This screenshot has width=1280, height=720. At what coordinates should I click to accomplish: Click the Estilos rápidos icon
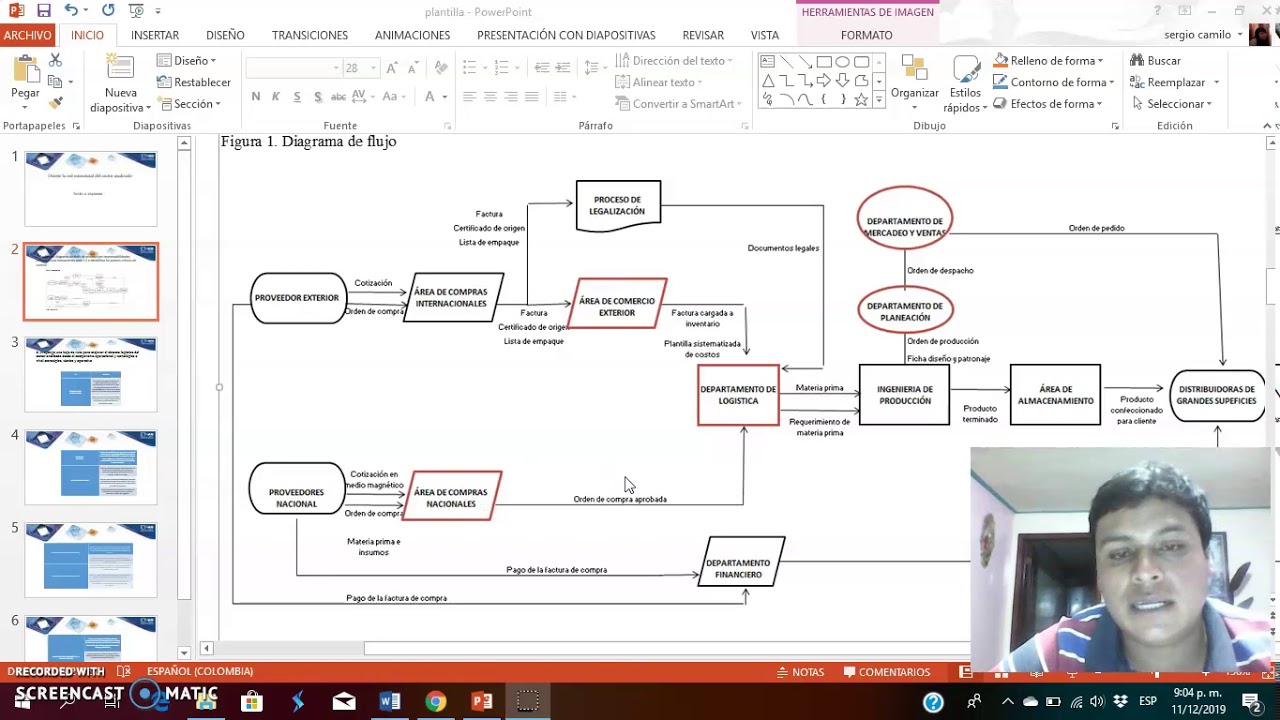pos(966,70)
